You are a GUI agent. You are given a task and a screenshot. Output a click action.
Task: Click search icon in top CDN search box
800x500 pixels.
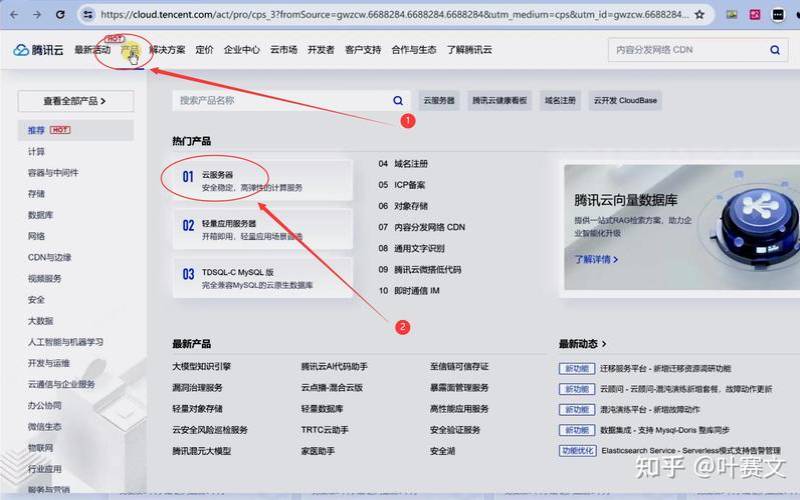click(774, 50)
